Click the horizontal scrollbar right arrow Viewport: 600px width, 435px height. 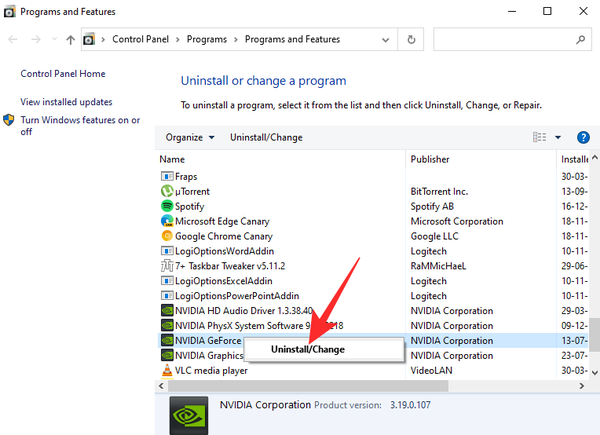pyautogui.click(x=582, y=386)
